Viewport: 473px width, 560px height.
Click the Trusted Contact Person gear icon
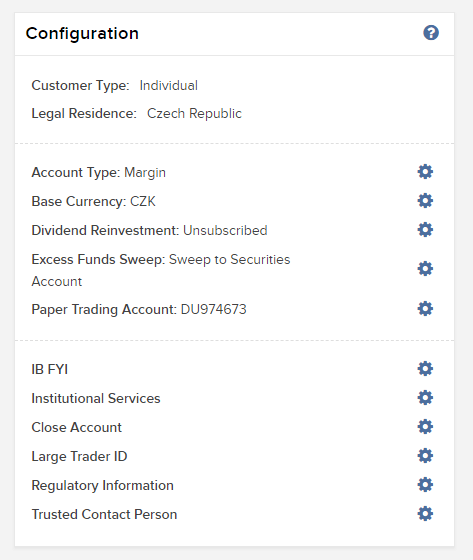[425, 514]
